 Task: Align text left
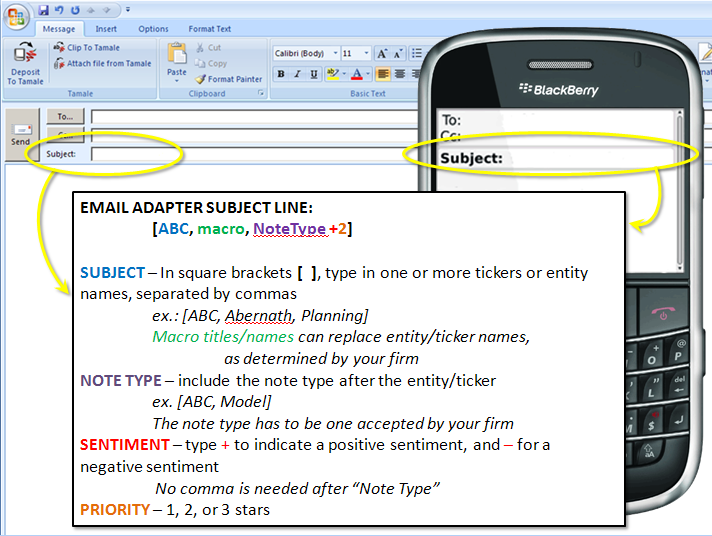click(x=383, y=74)
